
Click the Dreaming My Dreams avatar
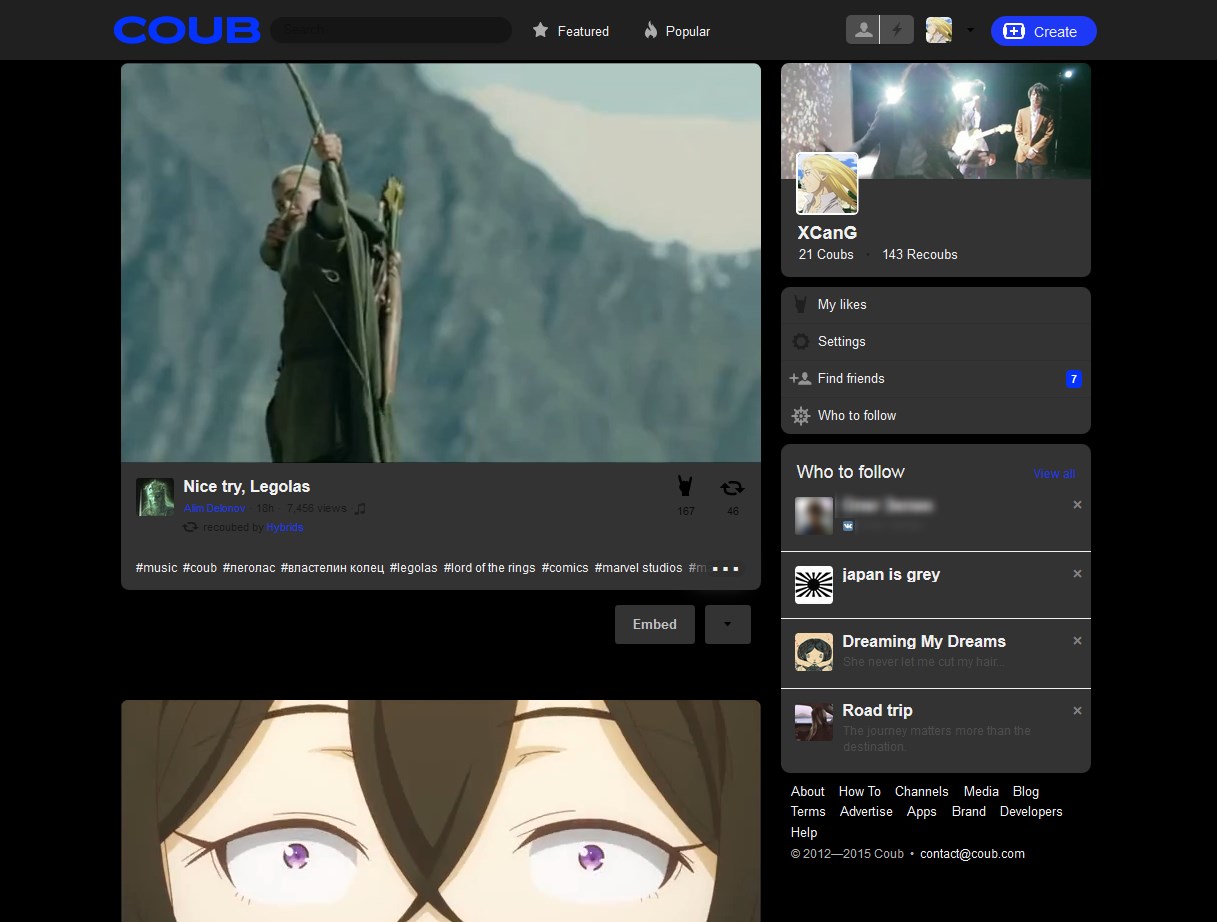814,652
